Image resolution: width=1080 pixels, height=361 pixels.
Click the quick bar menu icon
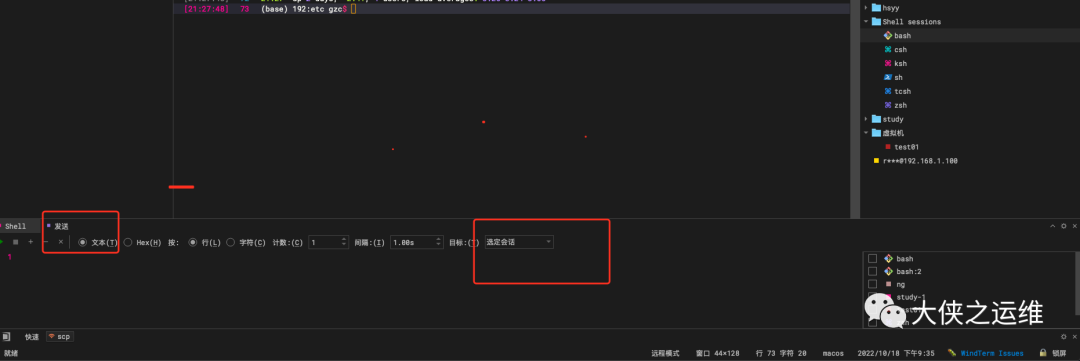tap(6, 337)
